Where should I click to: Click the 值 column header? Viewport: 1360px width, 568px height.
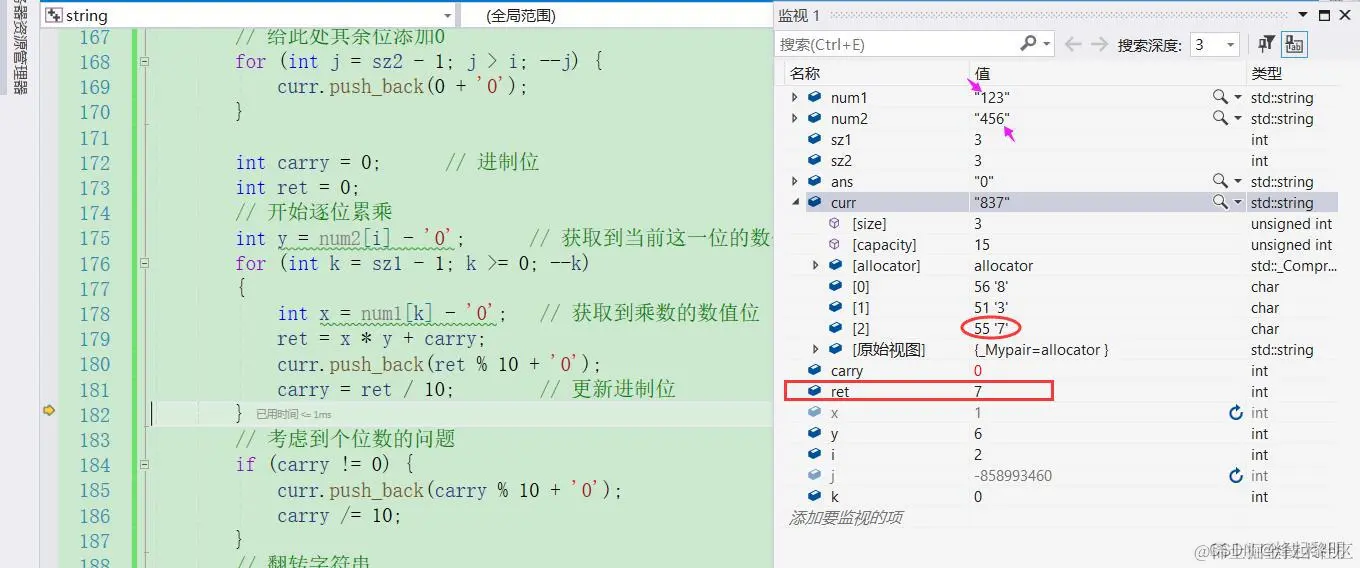(x=982, y=73)
